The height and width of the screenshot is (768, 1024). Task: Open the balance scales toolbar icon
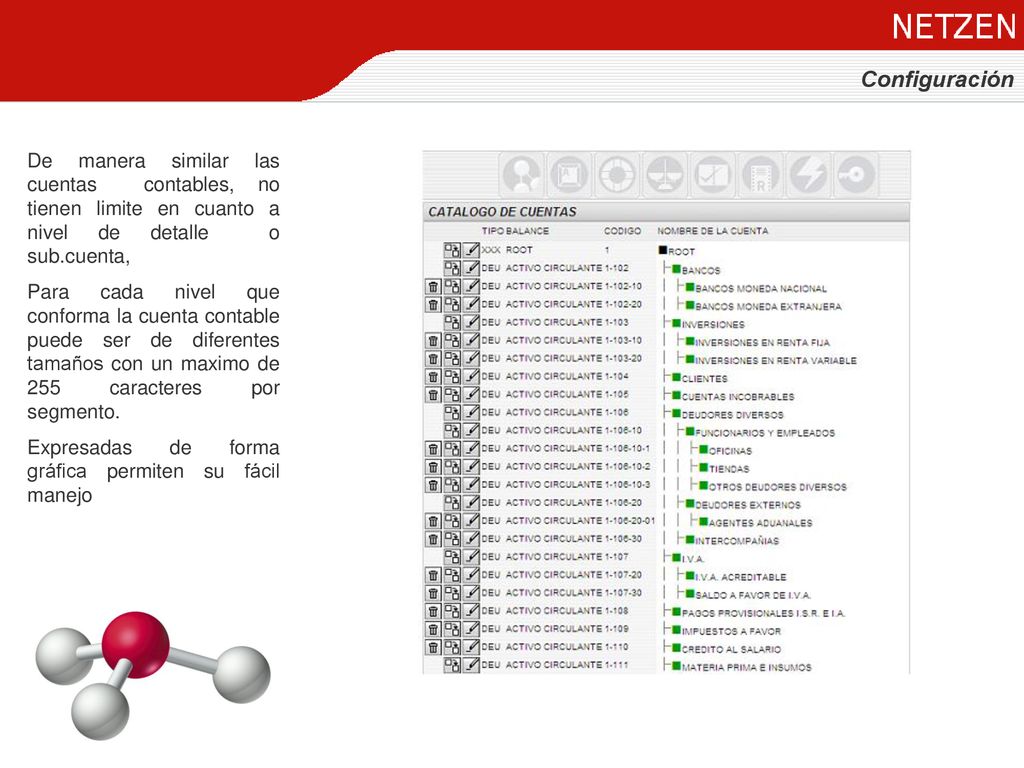[665, 174]
